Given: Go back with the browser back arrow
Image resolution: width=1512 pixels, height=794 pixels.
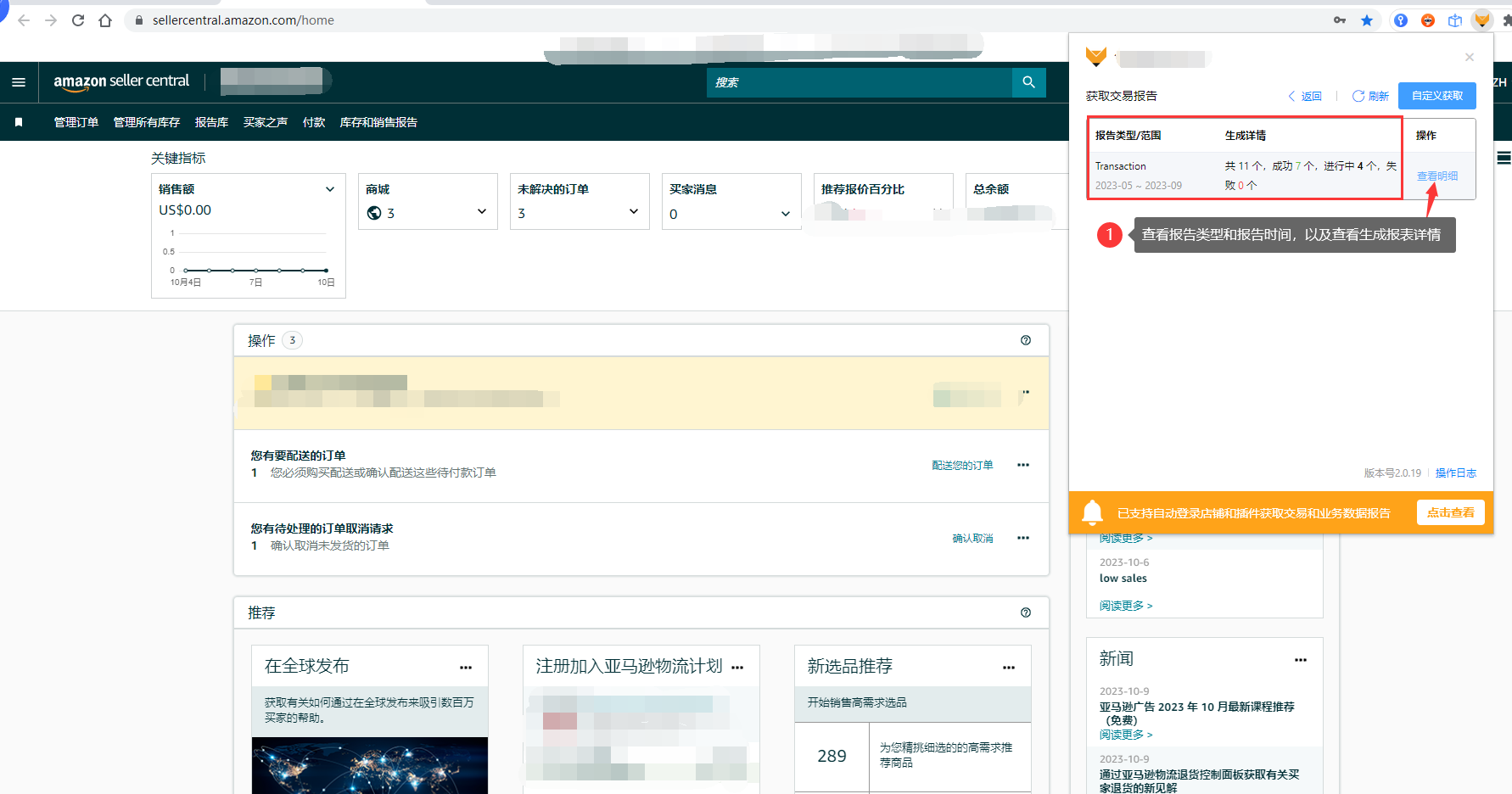Looking at the screenshot, I should 24,20.
